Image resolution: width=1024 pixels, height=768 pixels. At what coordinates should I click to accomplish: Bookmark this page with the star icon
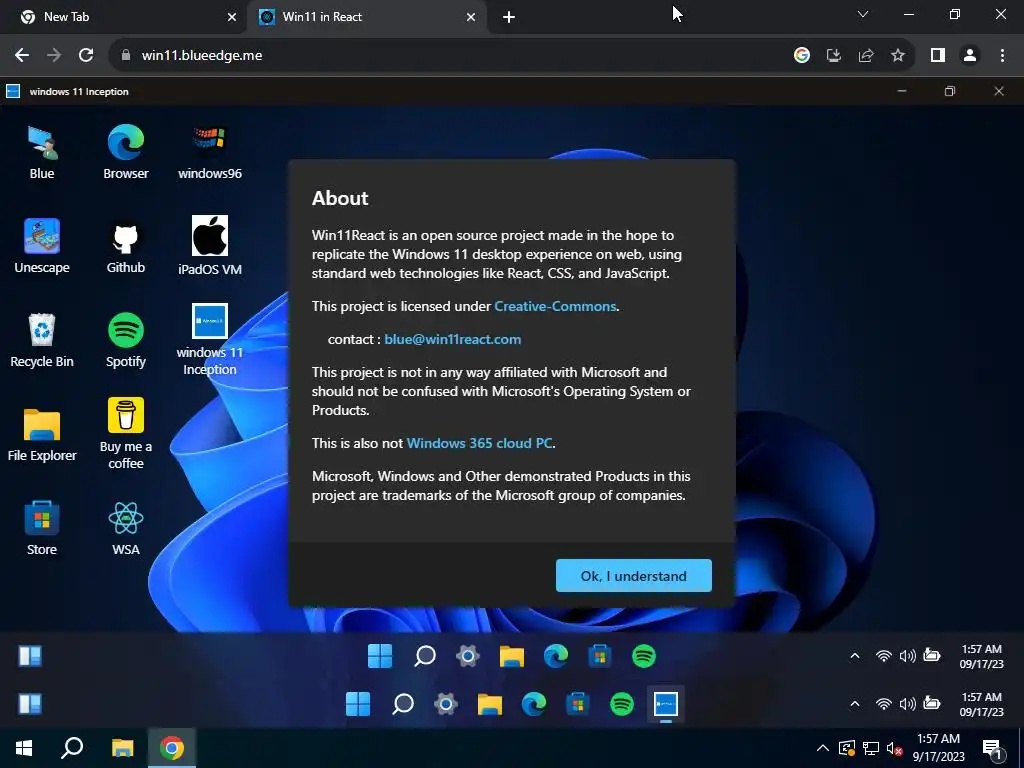[898, 56]
